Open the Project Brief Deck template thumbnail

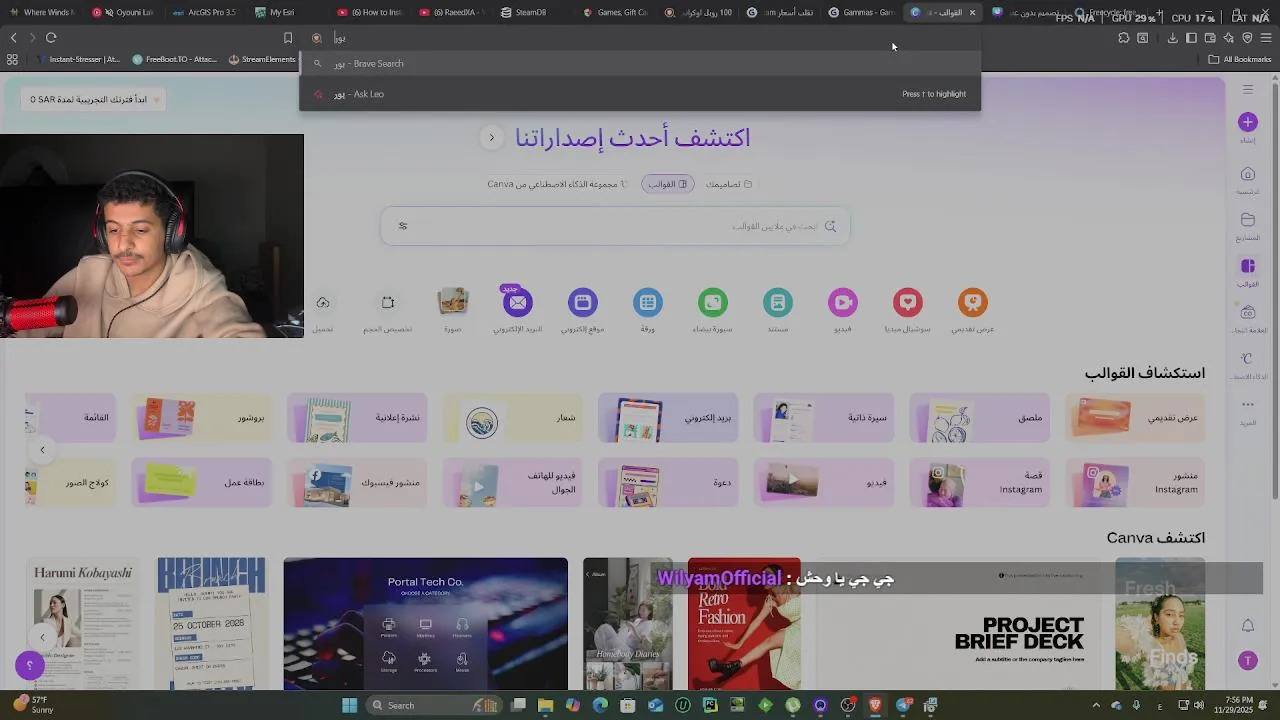tap(958, 624)
